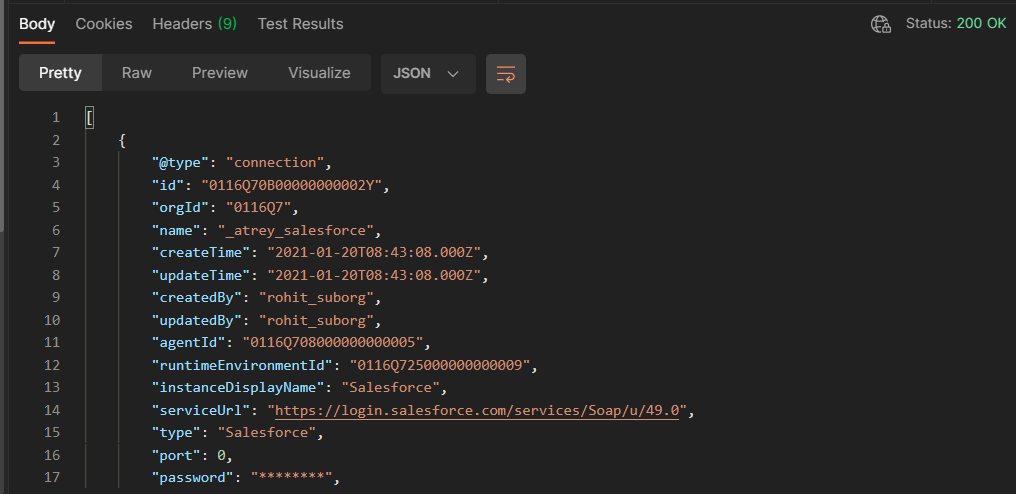Click the "orgId" key
The image size is (1016, 494).
click(180, 208)
